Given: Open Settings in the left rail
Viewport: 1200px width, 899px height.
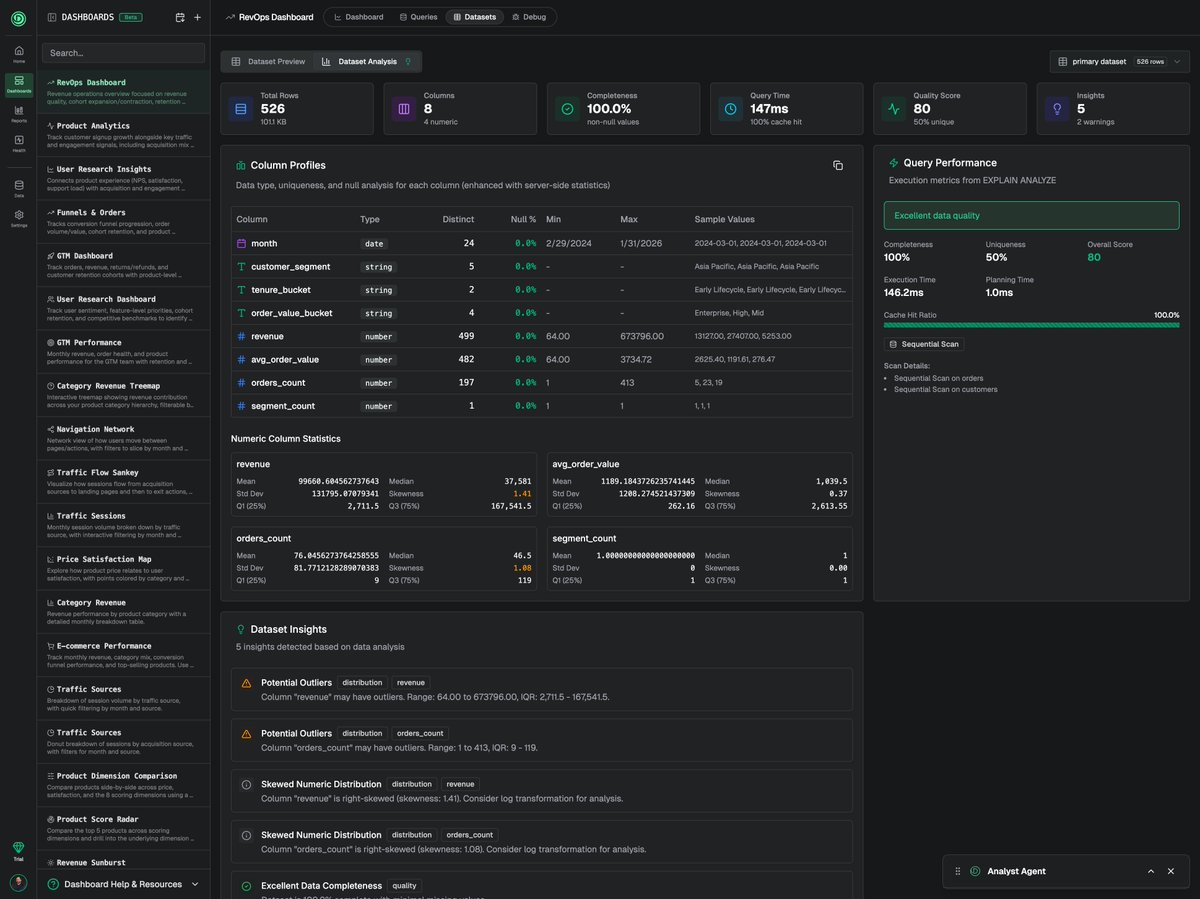Looking at the screenshot, I should (x=18, y=218).
